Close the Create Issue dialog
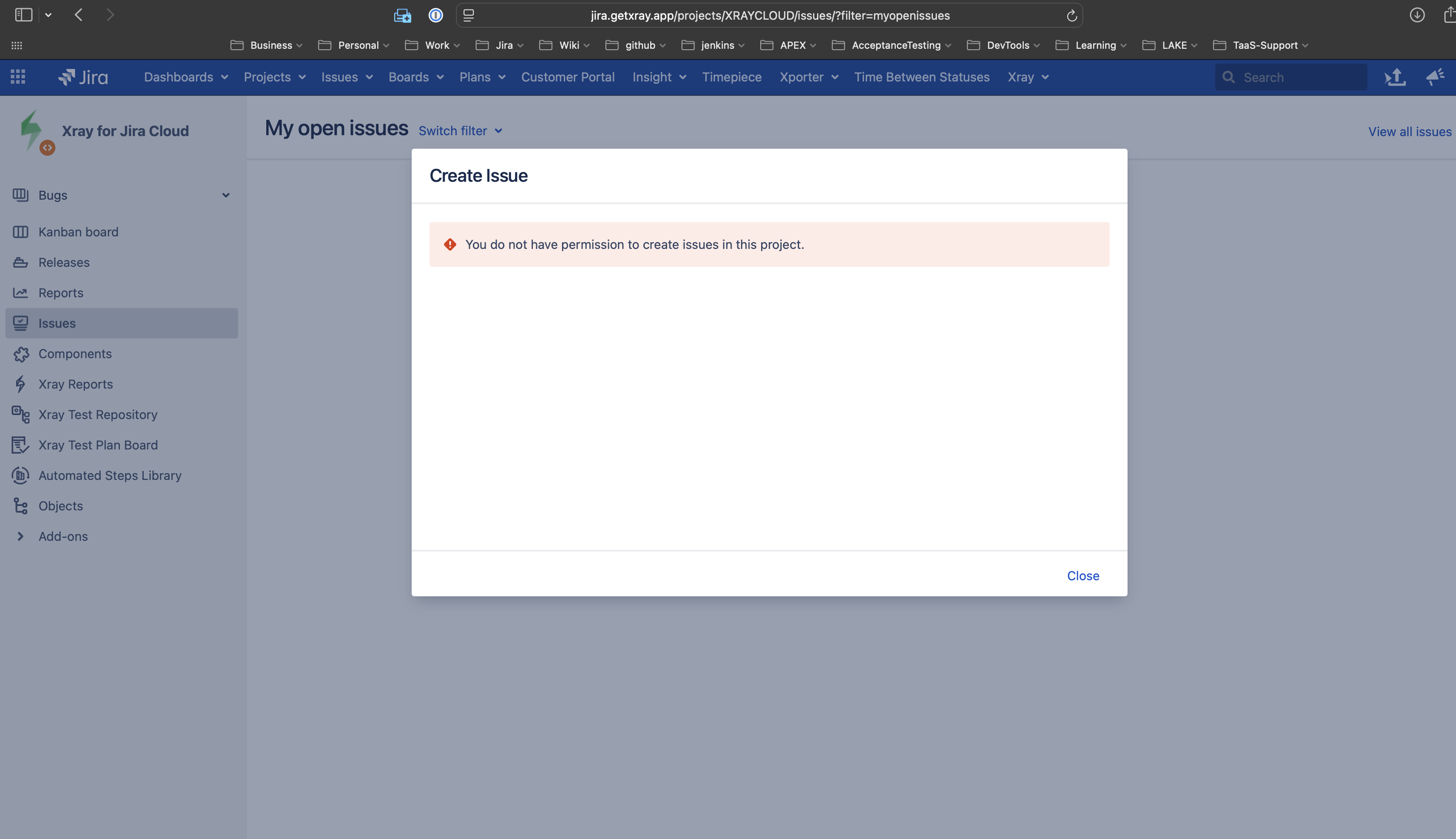This screenshot has width=1456, height=839. pos(1083,576)
